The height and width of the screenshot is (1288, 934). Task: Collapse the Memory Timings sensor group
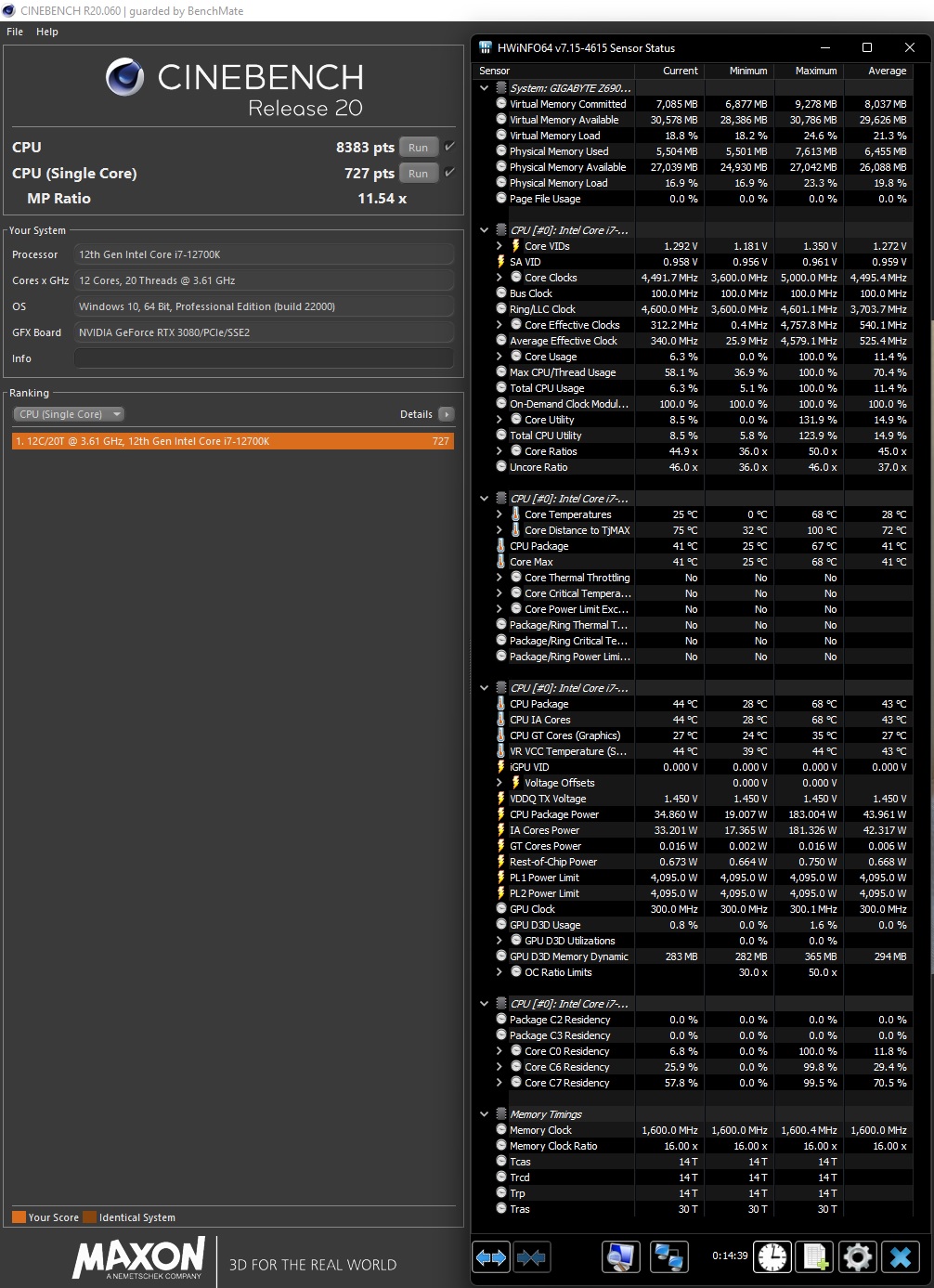484,1114
